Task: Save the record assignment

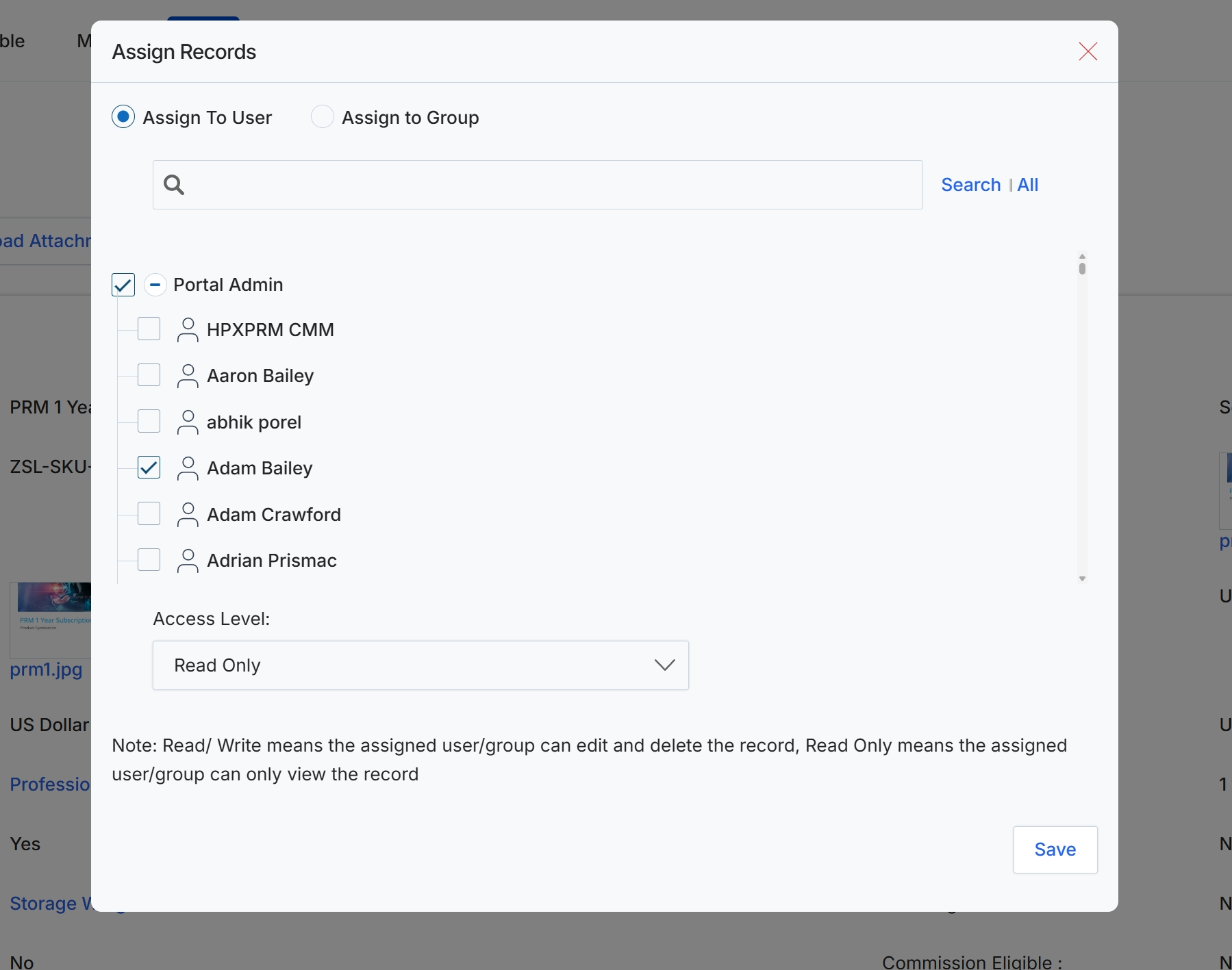Action: click(x=1055, y=850)
